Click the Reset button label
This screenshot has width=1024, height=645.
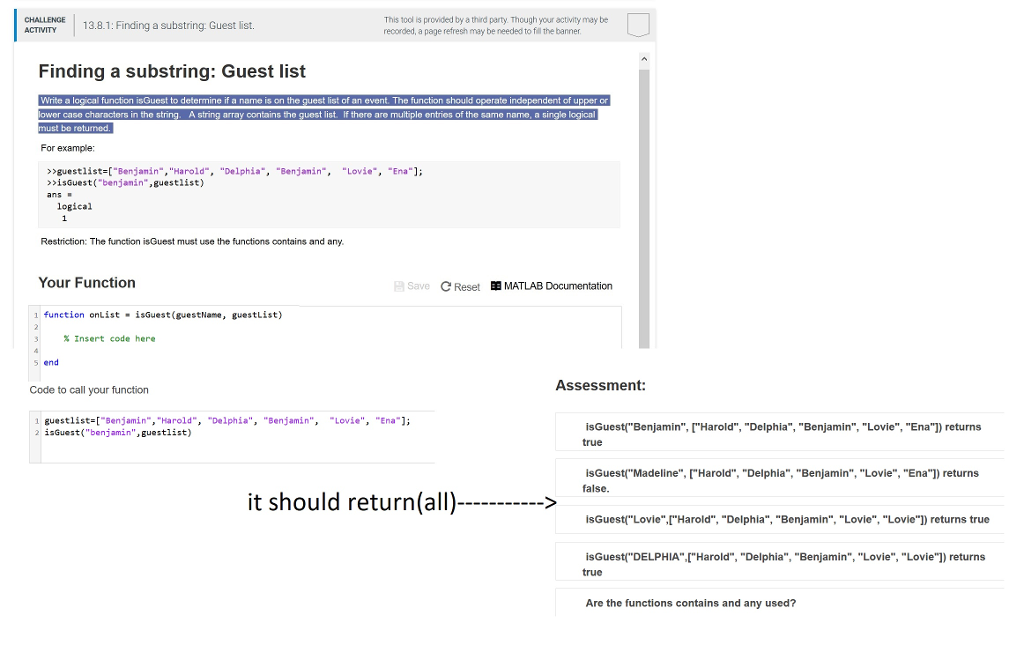point(465,286)
